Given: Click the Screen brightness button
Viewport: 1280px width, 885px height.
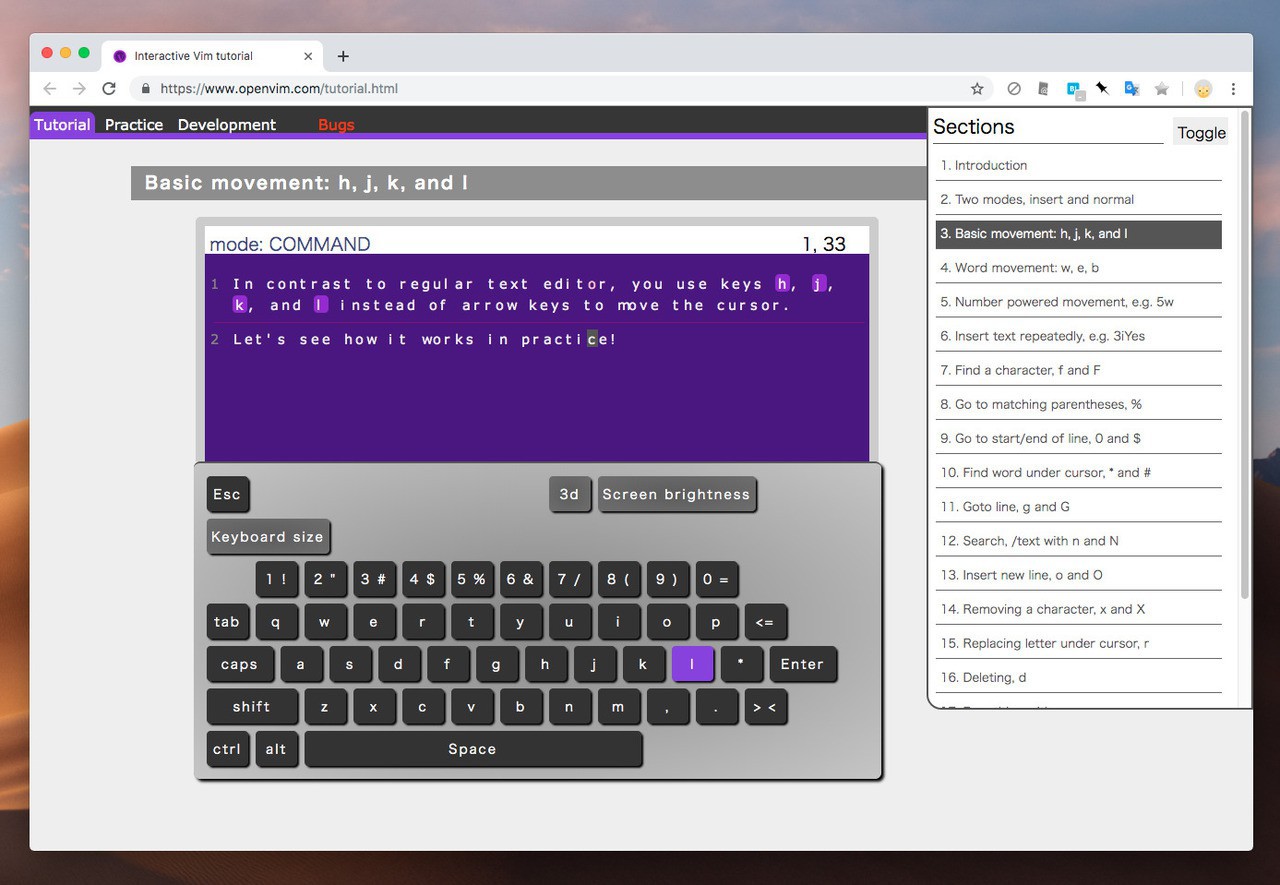Looking at the screenshot, I should [676, 494].
